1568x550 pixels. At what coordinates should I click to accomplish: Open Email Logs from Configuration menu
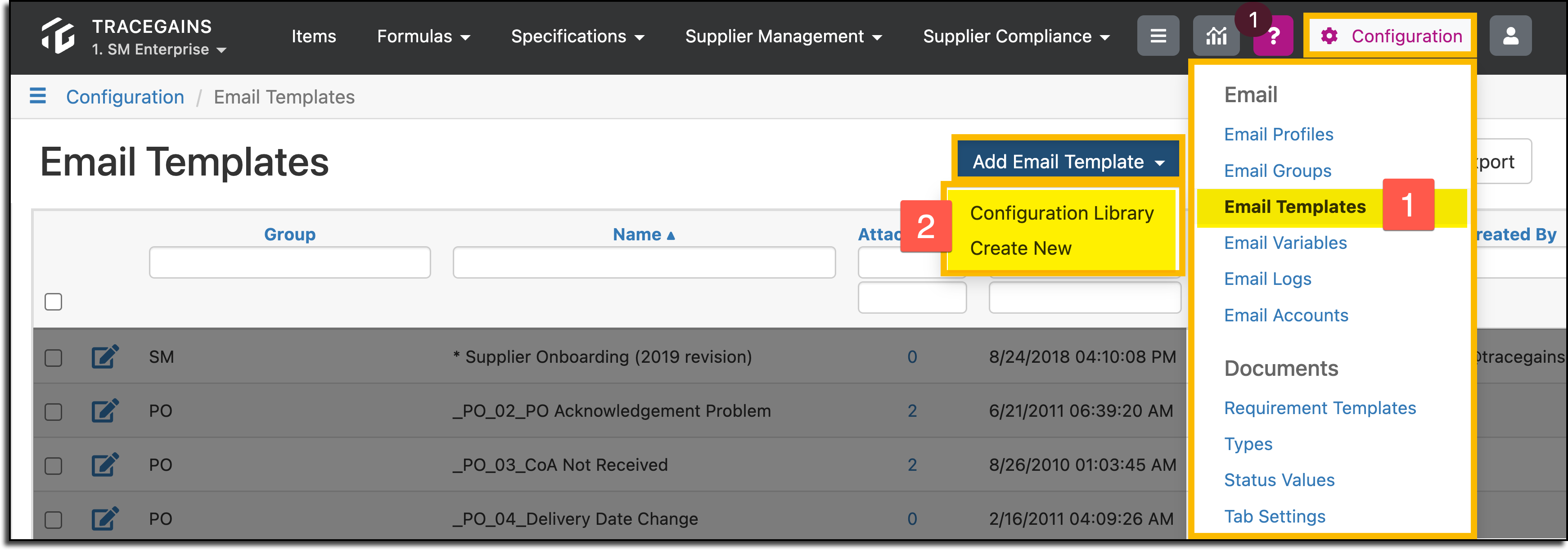click(x=1267, y=279)
